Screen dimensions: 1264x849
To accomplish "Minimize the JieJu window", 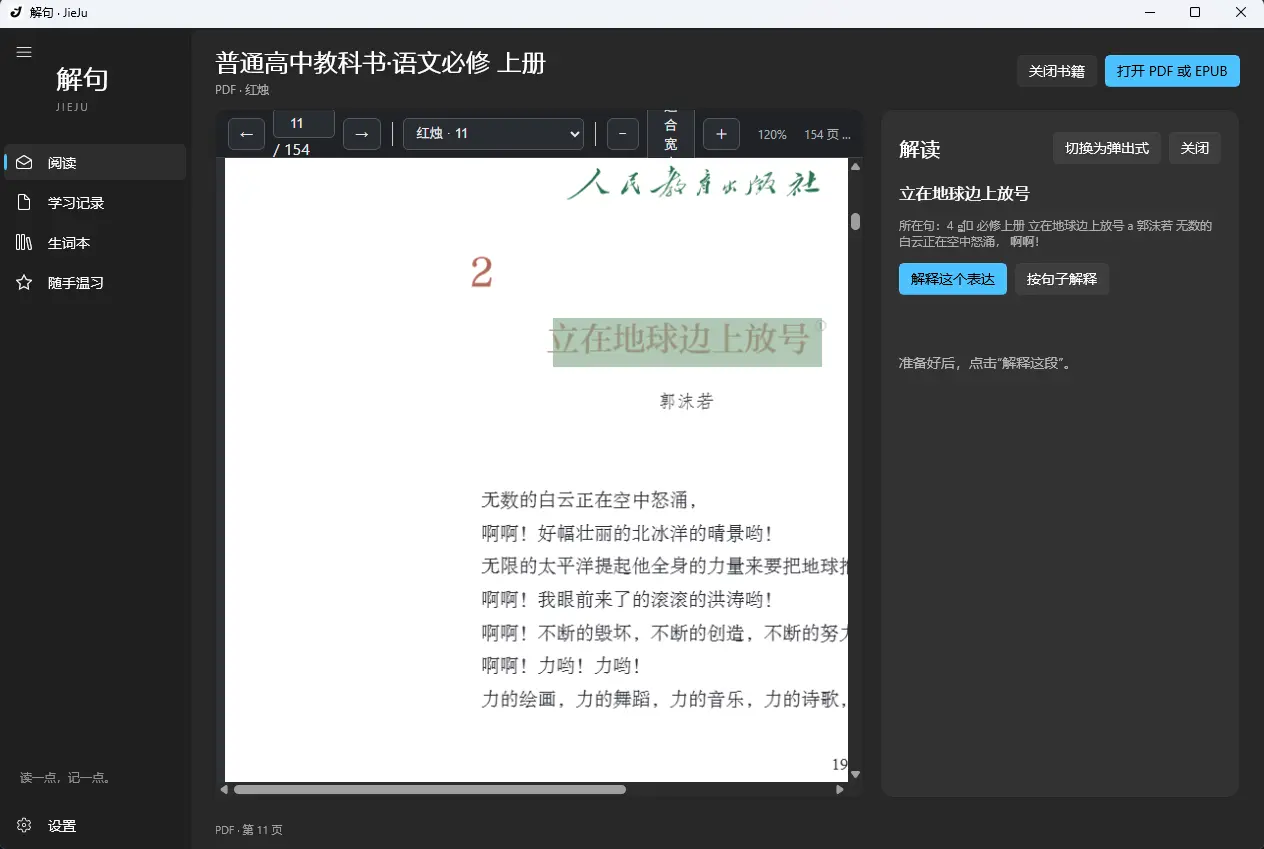I will coord(1149,12).
